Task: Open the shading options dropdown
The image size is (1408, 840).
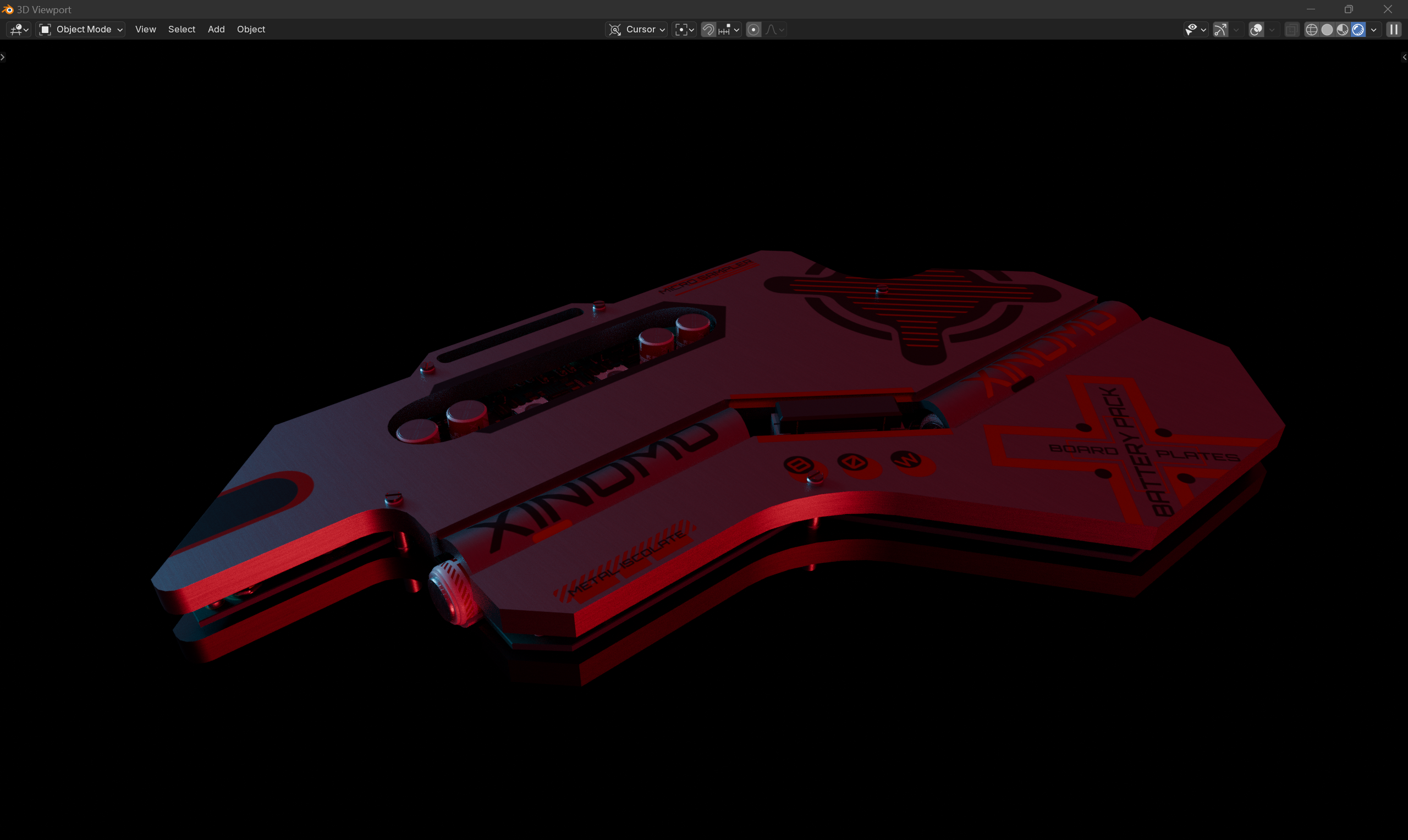Action: coord(1373,30)
